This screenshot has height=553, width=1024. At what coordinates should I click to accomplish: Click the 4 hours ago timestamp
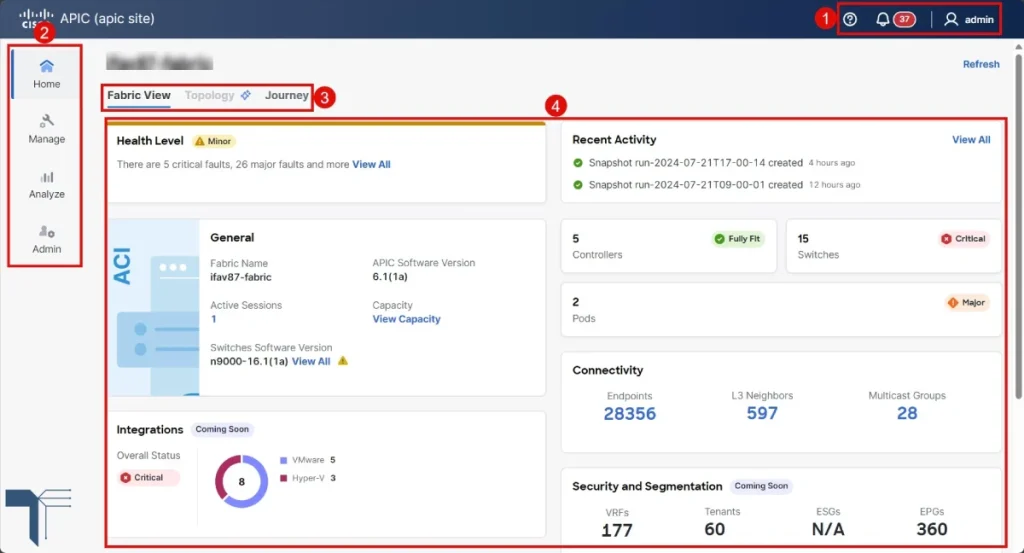coord(831,163)
